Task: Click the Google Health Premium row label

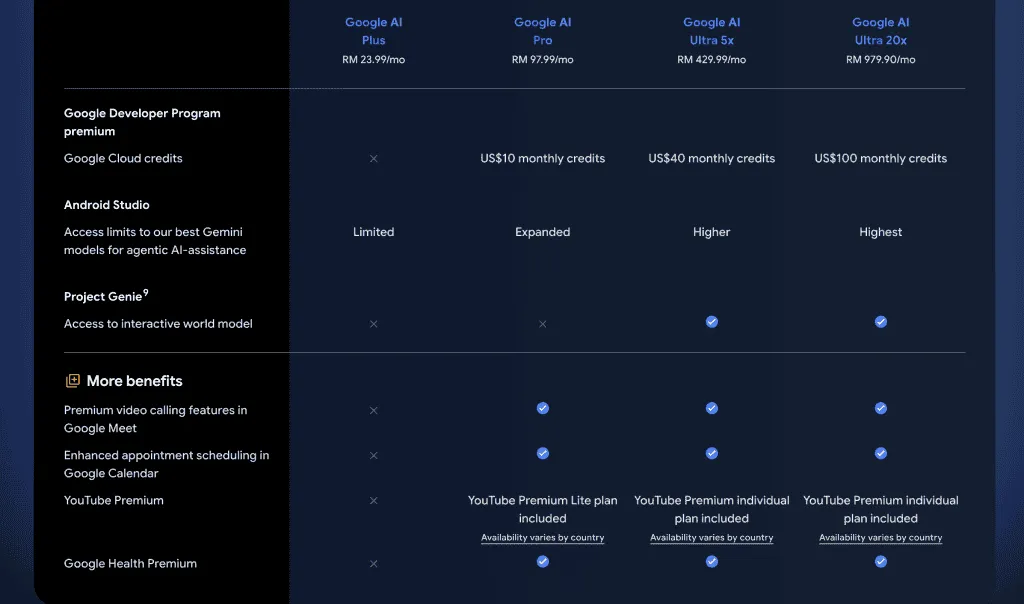Action: tap(130, 564)
